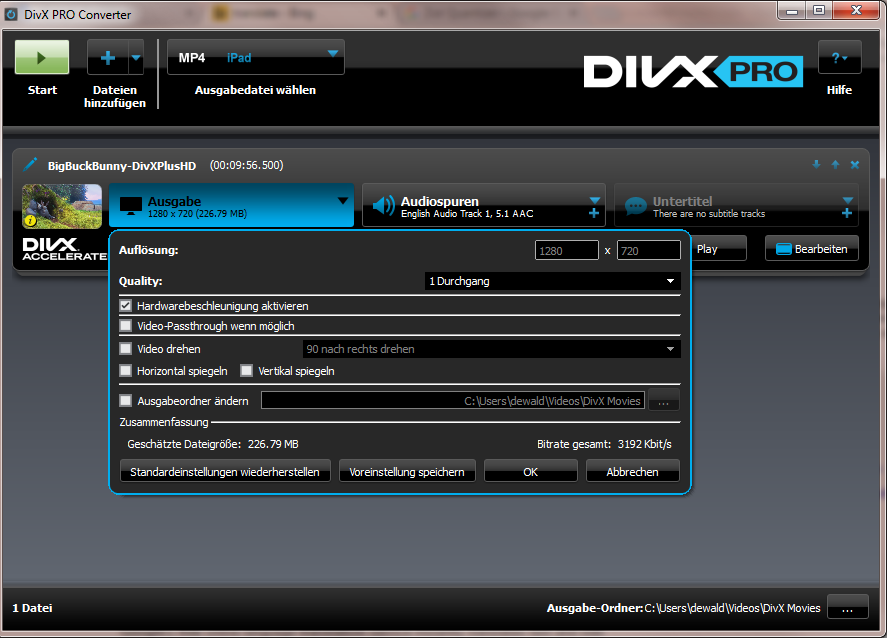
Task: Move BigBuckBunny file up with the up arrow
Action: pyautogui.click(x=836, y=165)
